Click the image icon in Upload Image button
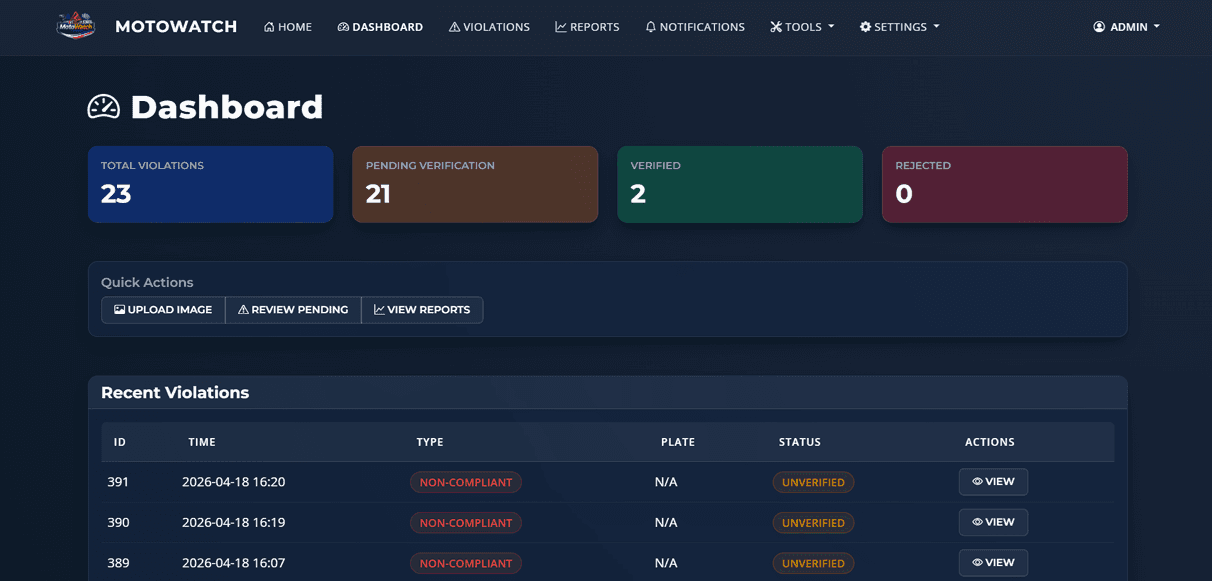Image resolution: width=1212 pixels, height=581 pixels. point(119,310)
